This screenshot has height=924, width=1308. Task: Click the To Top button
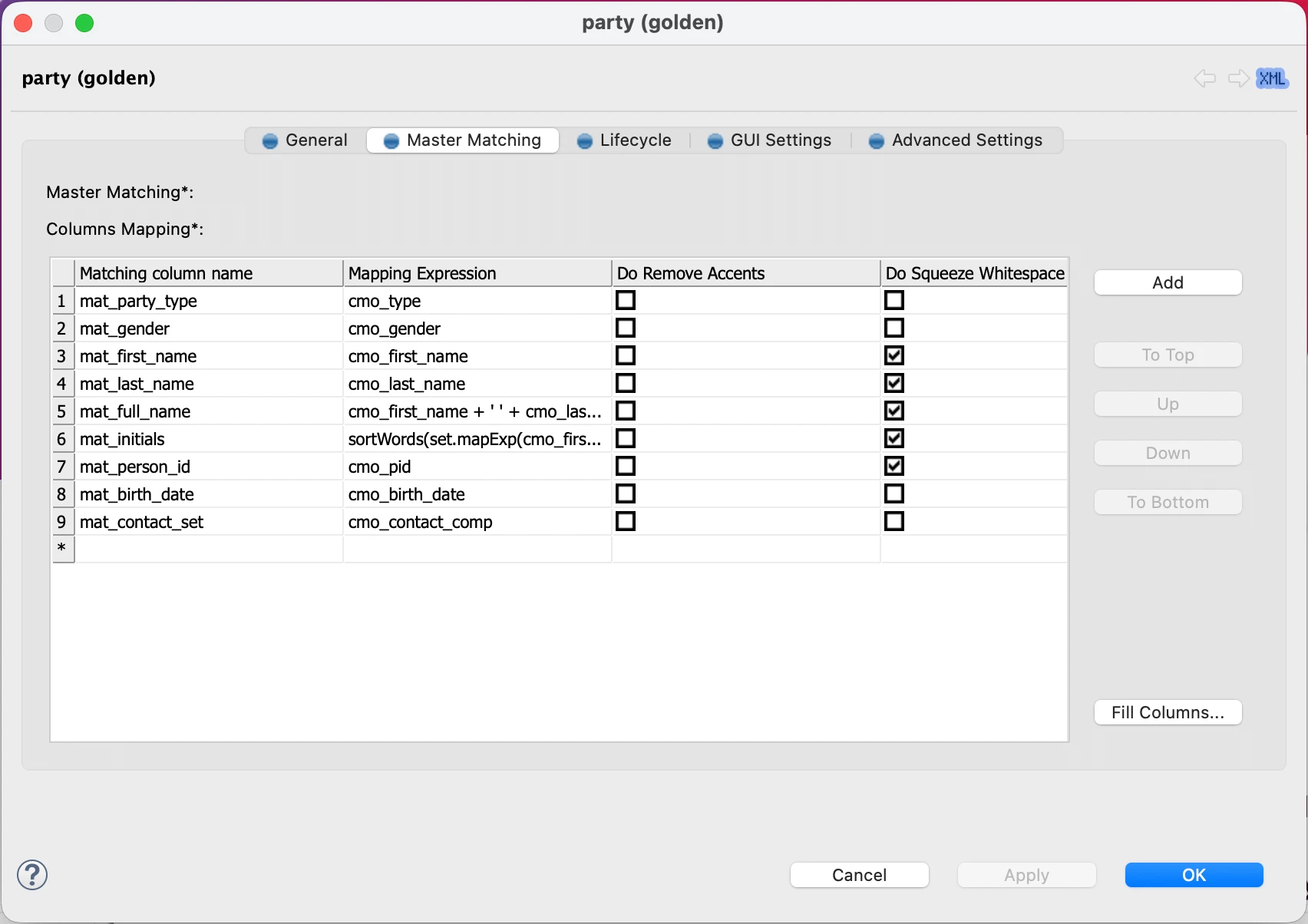[1168, 355]
